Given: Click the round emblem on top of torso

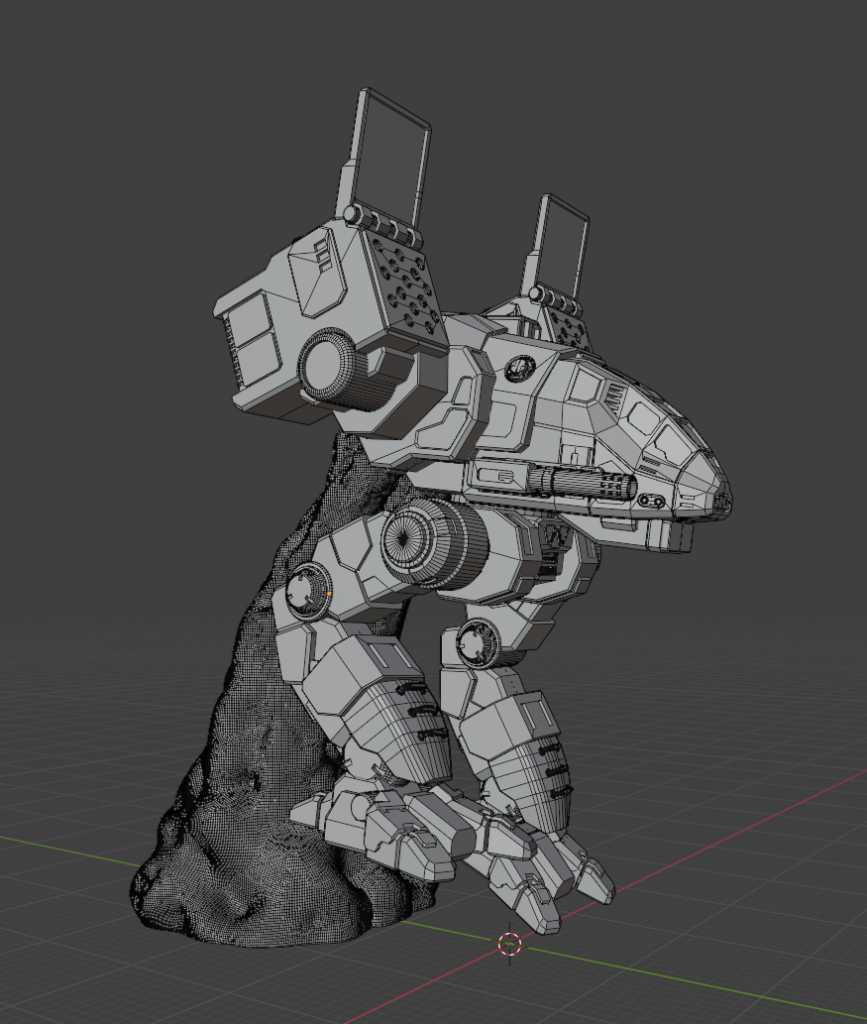Looking at the screenshot, I should pos(519,368).
